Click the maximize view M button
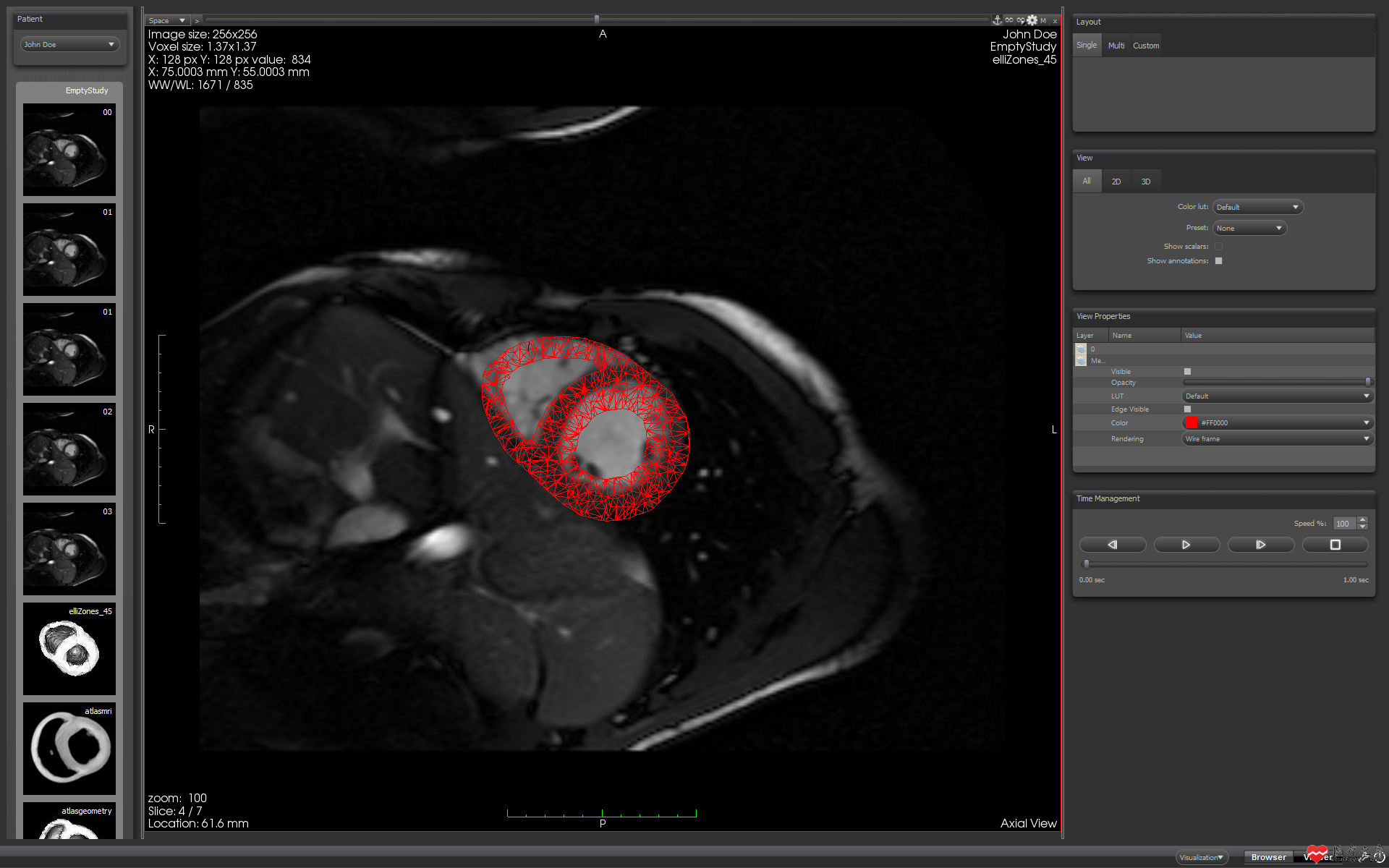 (1043, 20)
